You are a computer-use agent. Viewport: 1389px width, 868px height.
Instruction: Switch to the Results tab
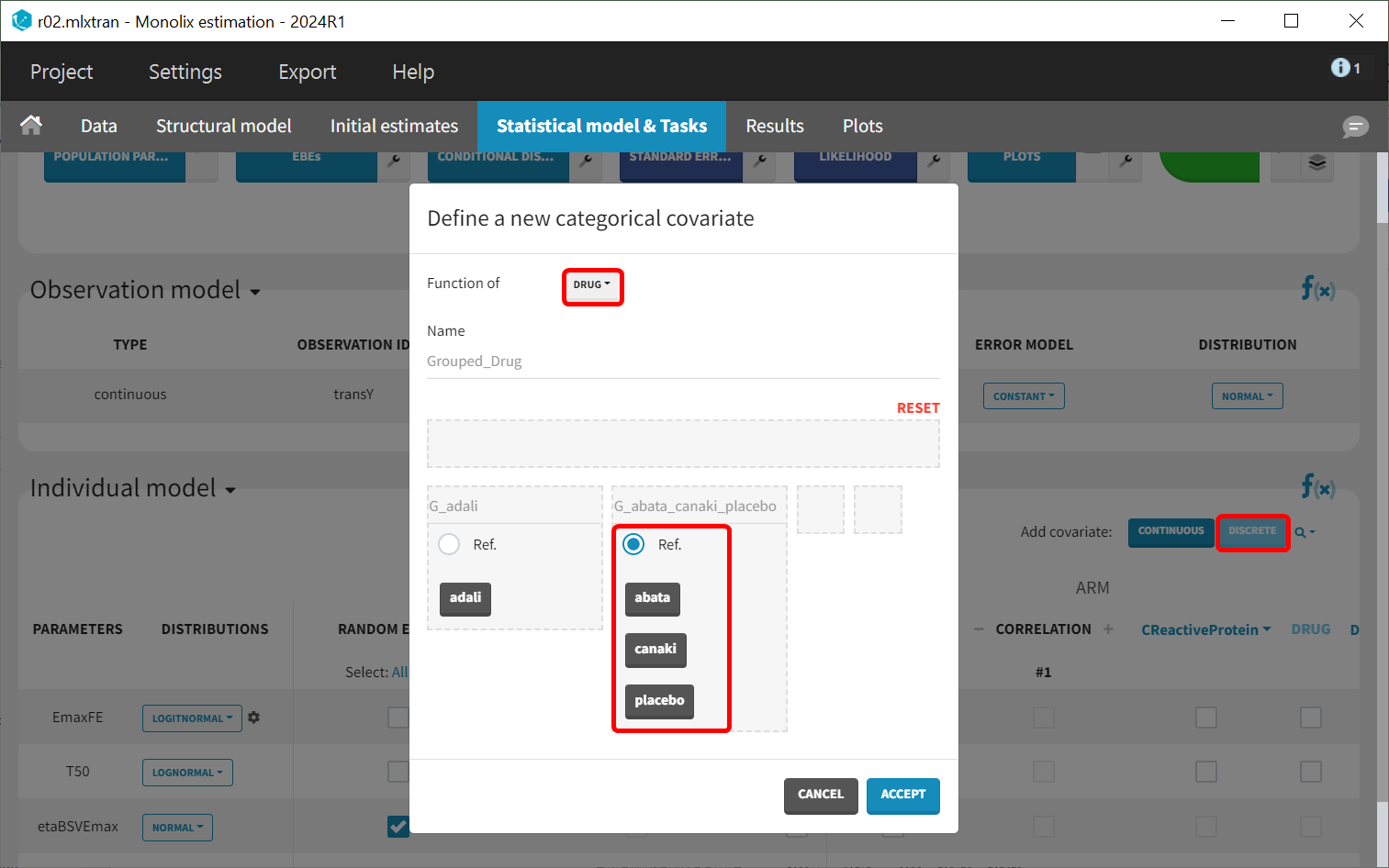[x=774, y=127]
